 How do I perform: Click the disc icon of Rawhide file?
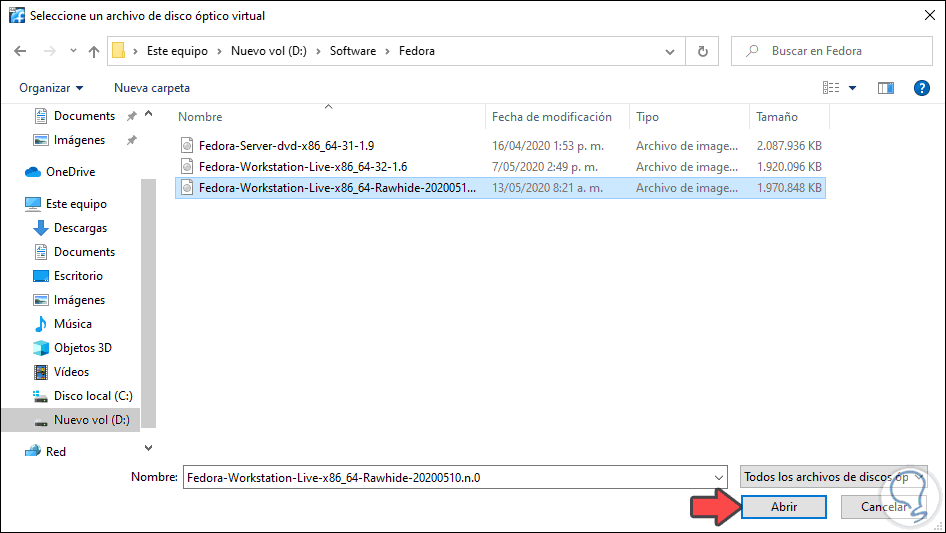pyautogui.click(x=187, y=188)
